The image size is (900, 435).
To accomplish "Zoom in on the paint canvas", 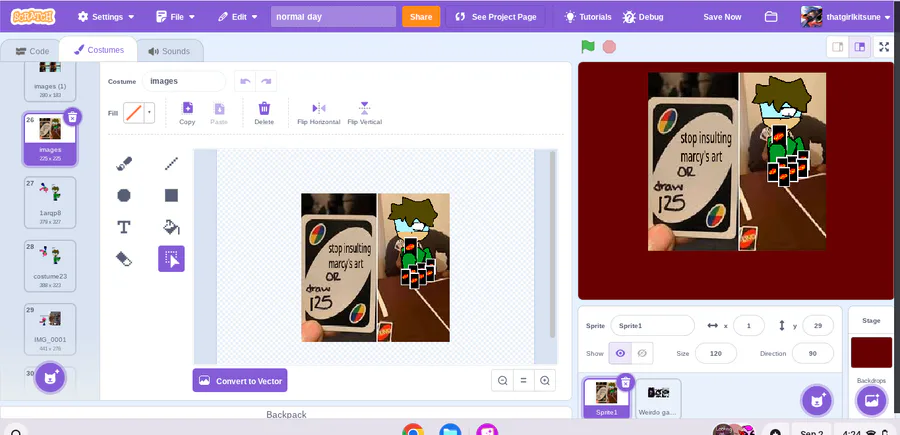I will coord(545,380).
